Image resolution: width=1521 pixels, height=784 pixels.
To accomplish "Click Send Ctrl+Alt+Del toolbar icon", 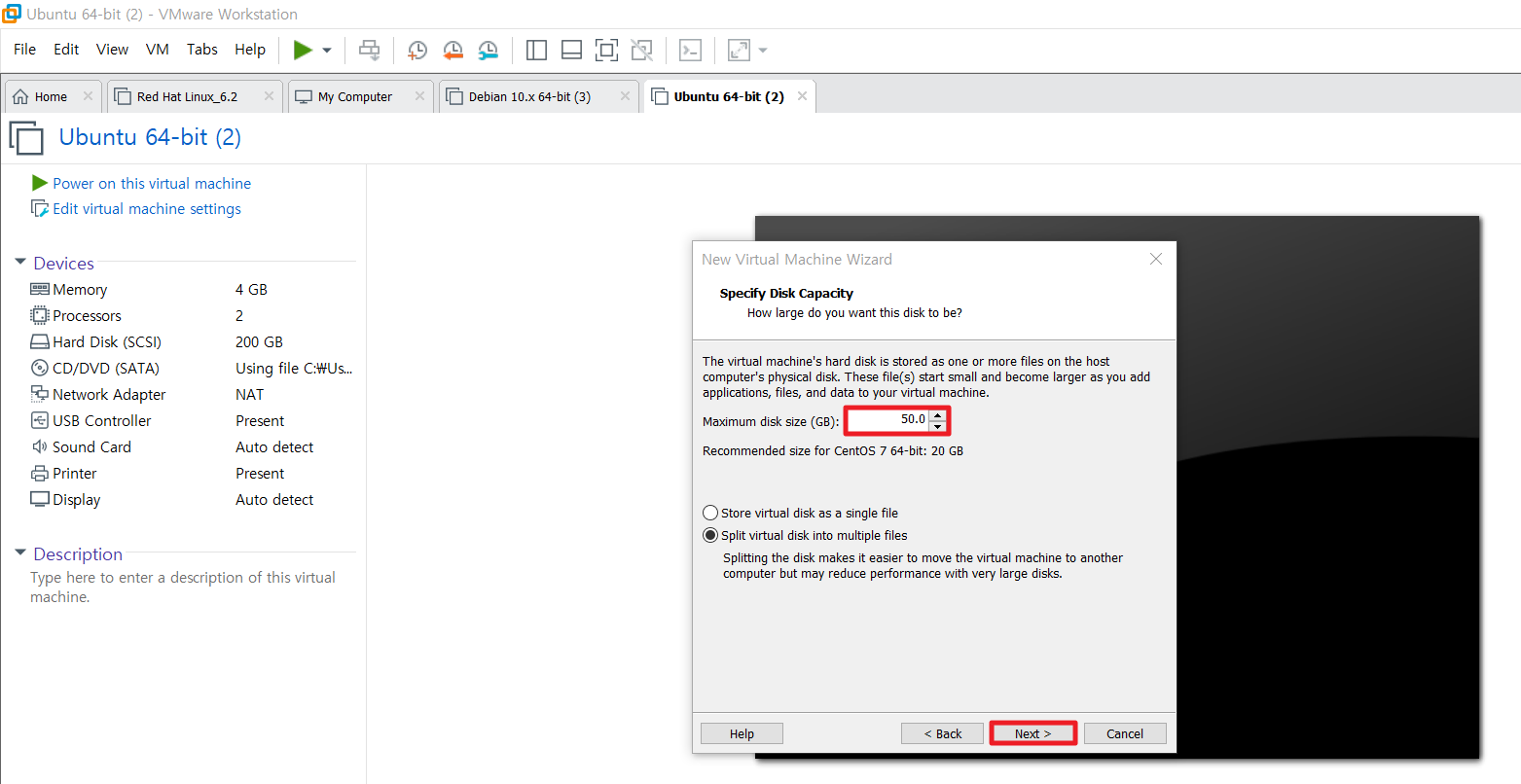I will point(370,50).
